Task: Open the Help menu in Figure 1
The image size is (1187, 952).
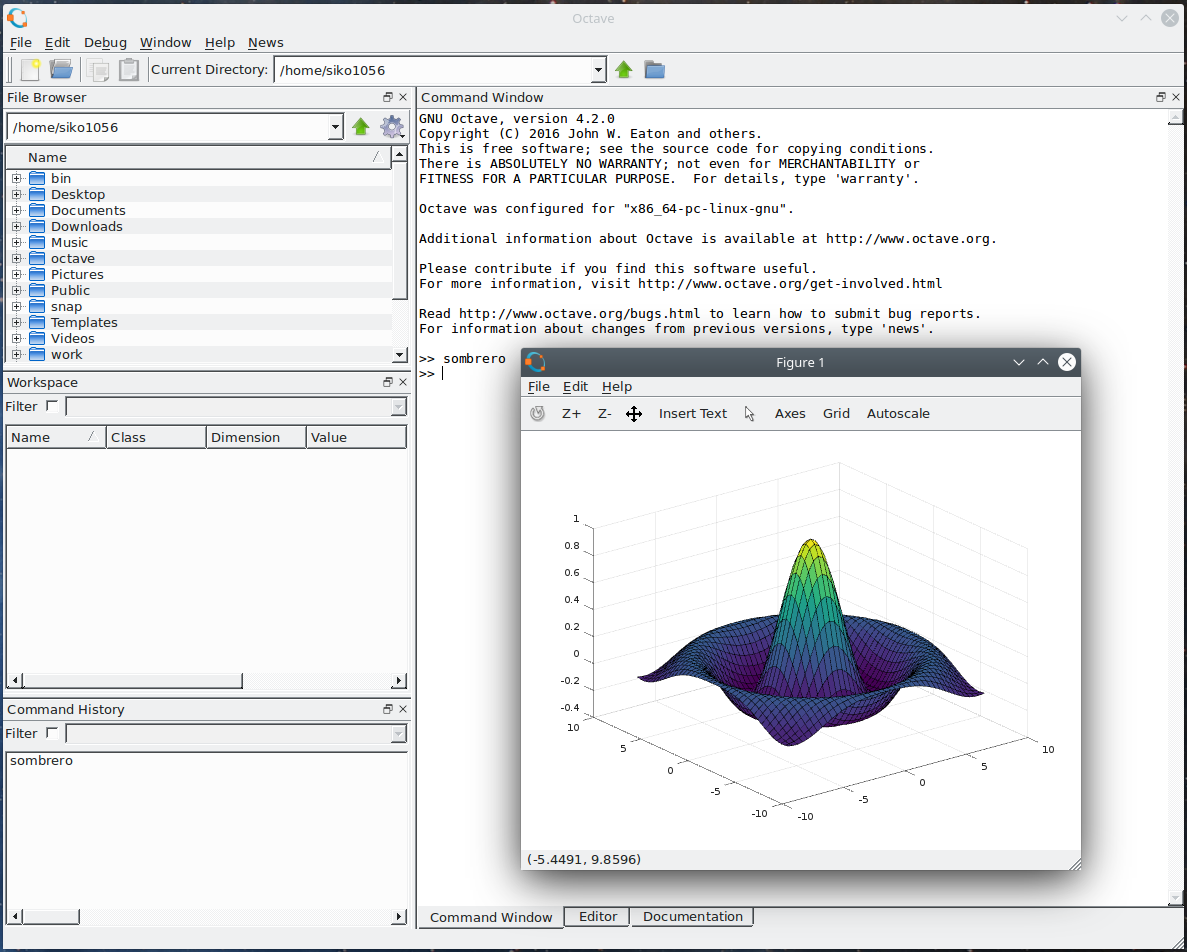Action: (x=616, y=387)
